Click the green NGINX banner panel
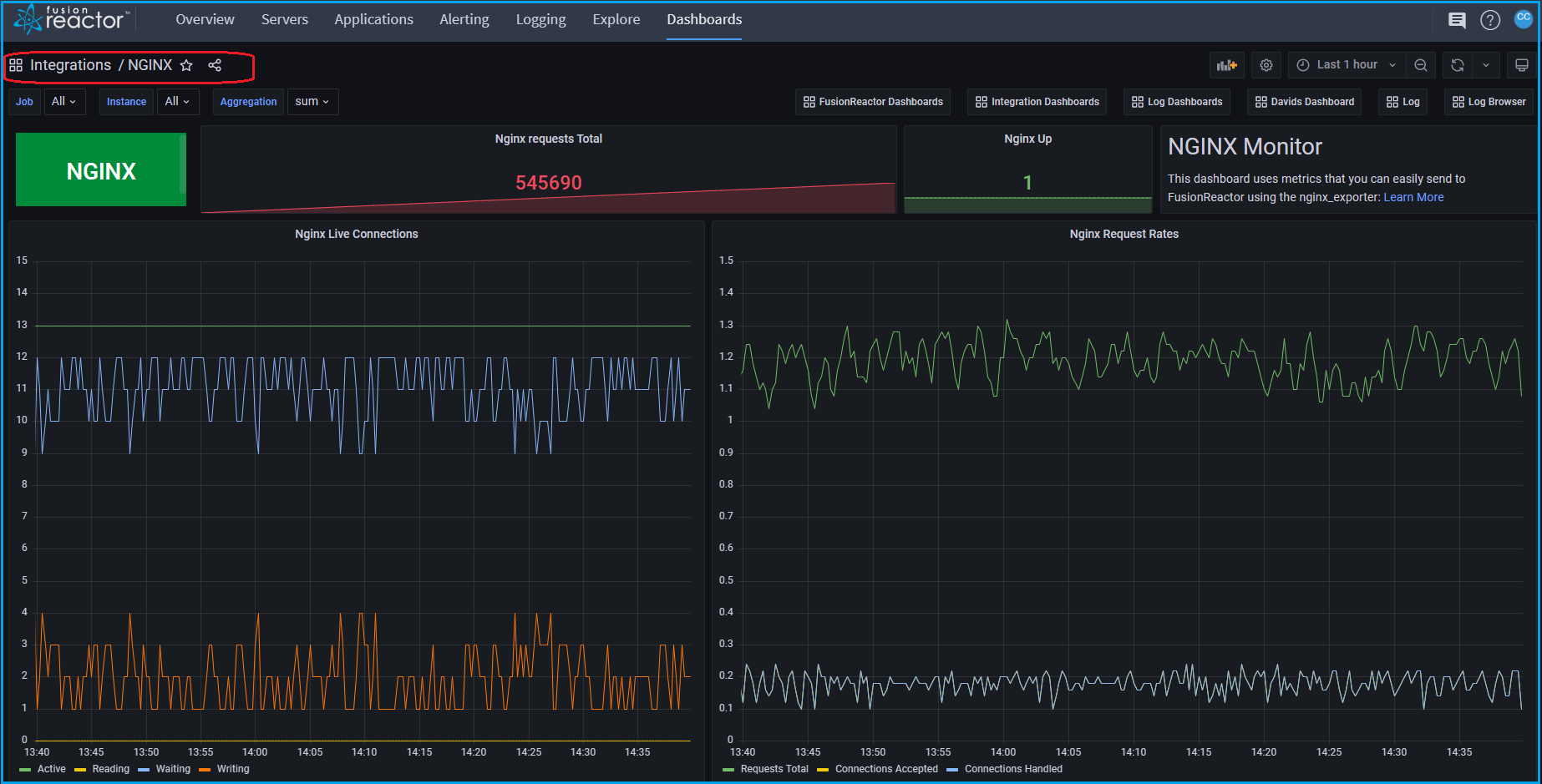This screenshot has height=784, width=1542. 101,169
